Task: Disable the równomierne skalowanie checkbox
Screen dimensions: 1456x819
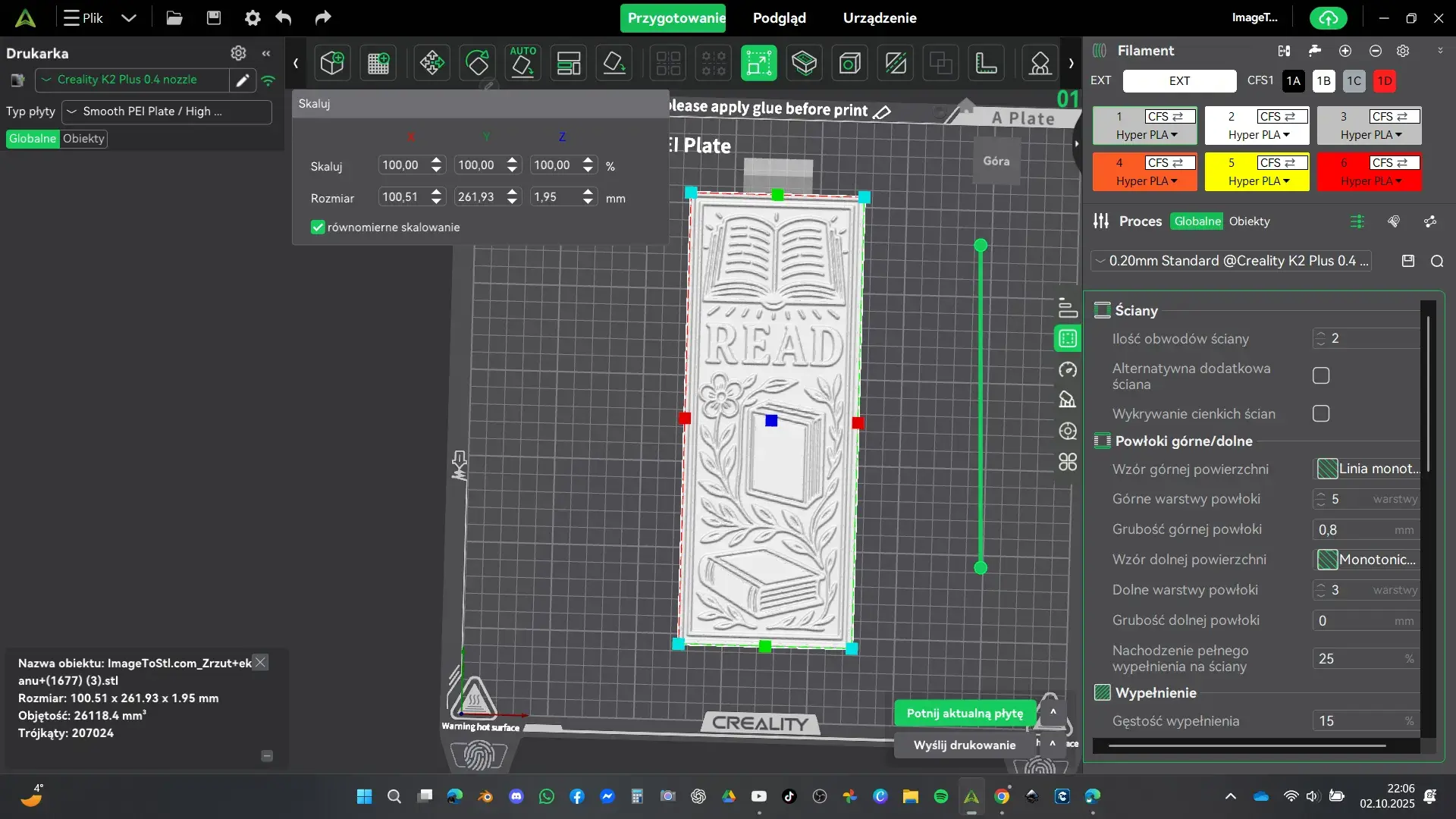Action: (318, 227)
